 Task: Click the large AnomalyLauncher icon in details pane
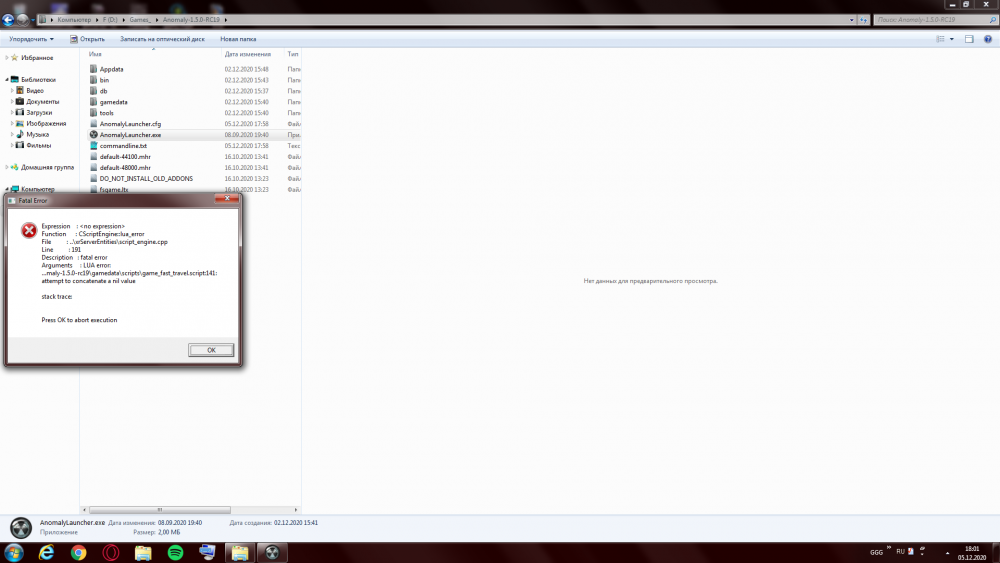(21, 528)
